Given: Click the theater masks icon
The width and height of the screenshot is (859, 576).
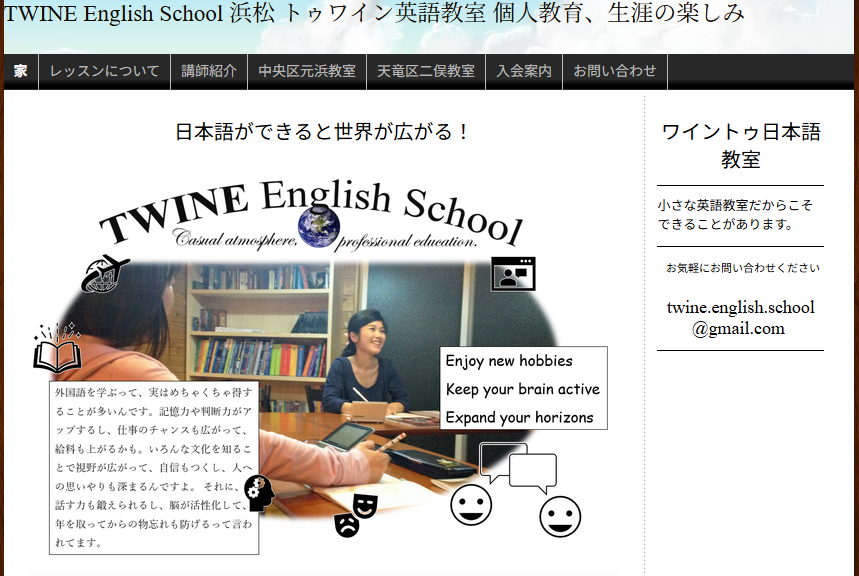Looking at the screenshot, I should [x=356, y=515].
